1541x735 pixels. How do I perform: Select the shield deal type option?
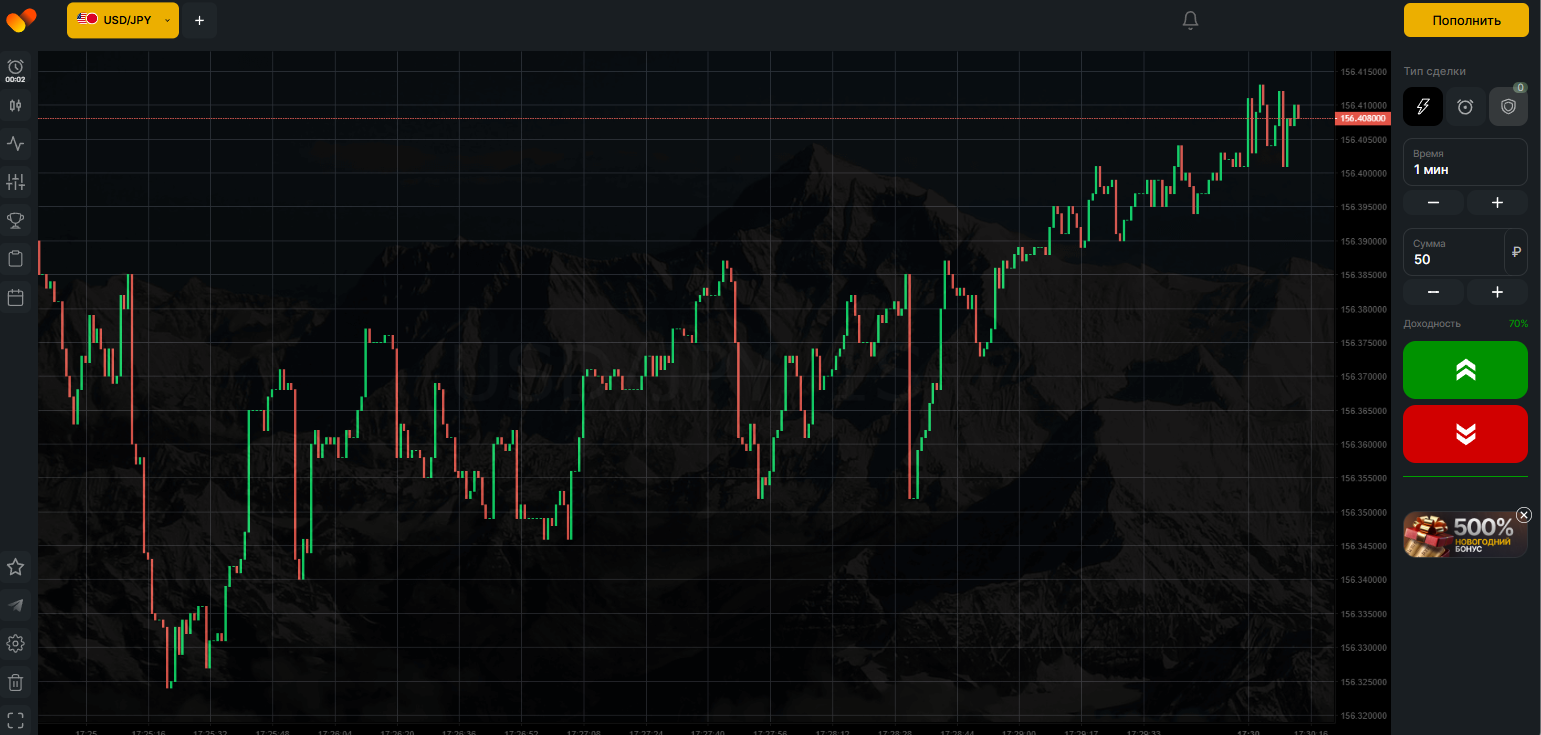click(x=1508, y=106)
